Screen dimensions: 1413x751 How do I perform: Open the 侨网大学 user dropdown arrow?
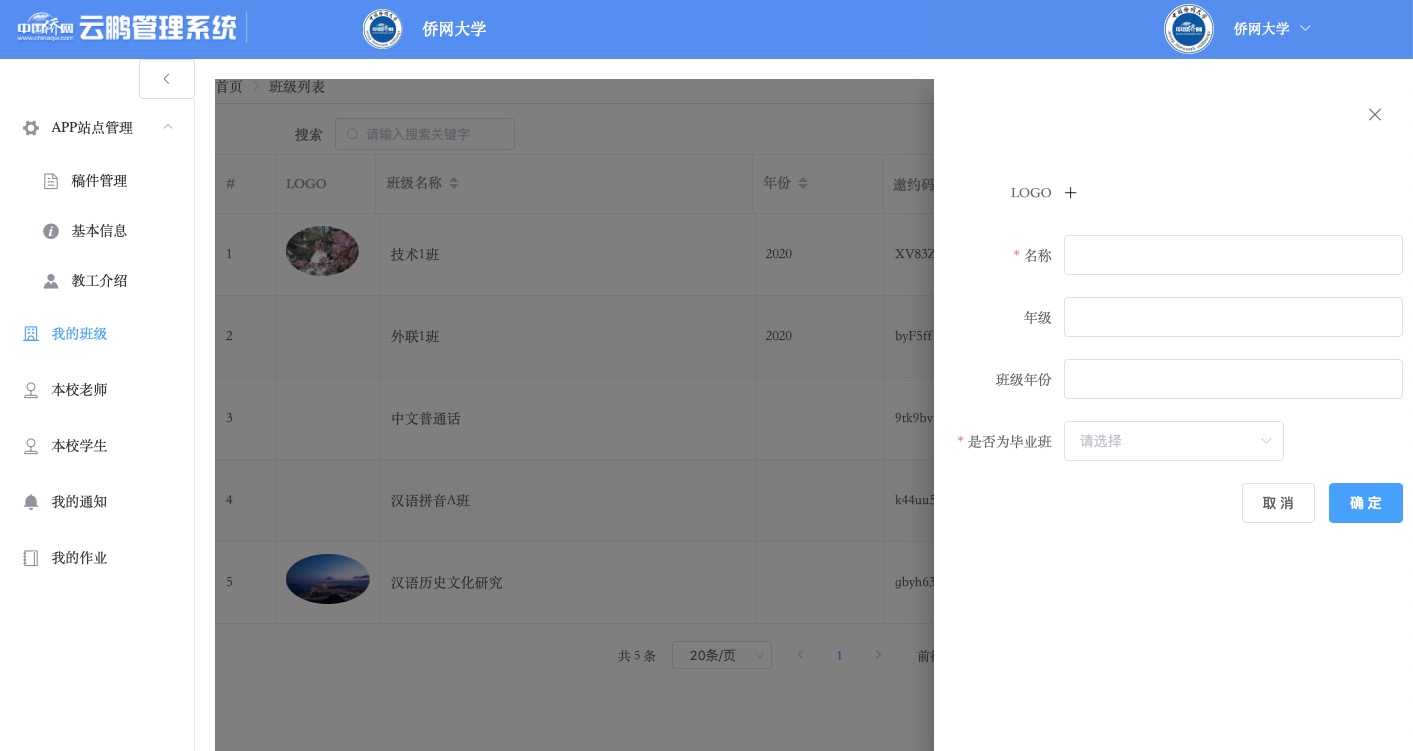coord(1305,29)
